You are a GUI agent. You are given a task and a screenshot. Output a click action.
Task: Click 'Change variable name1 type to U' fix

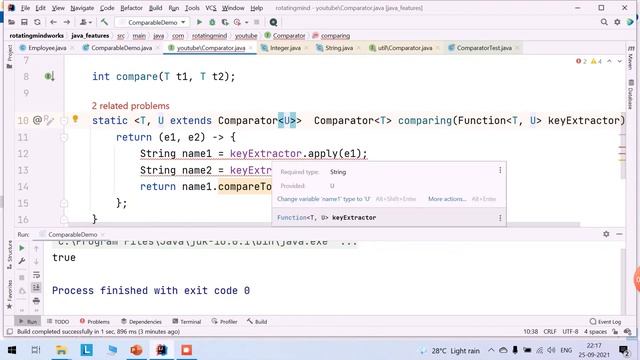click(324, 199)
